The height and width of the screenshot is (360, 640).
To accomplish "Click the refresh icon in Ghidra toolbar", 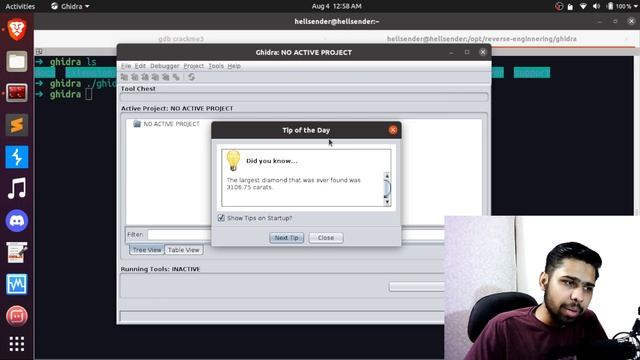I will 191,77.
